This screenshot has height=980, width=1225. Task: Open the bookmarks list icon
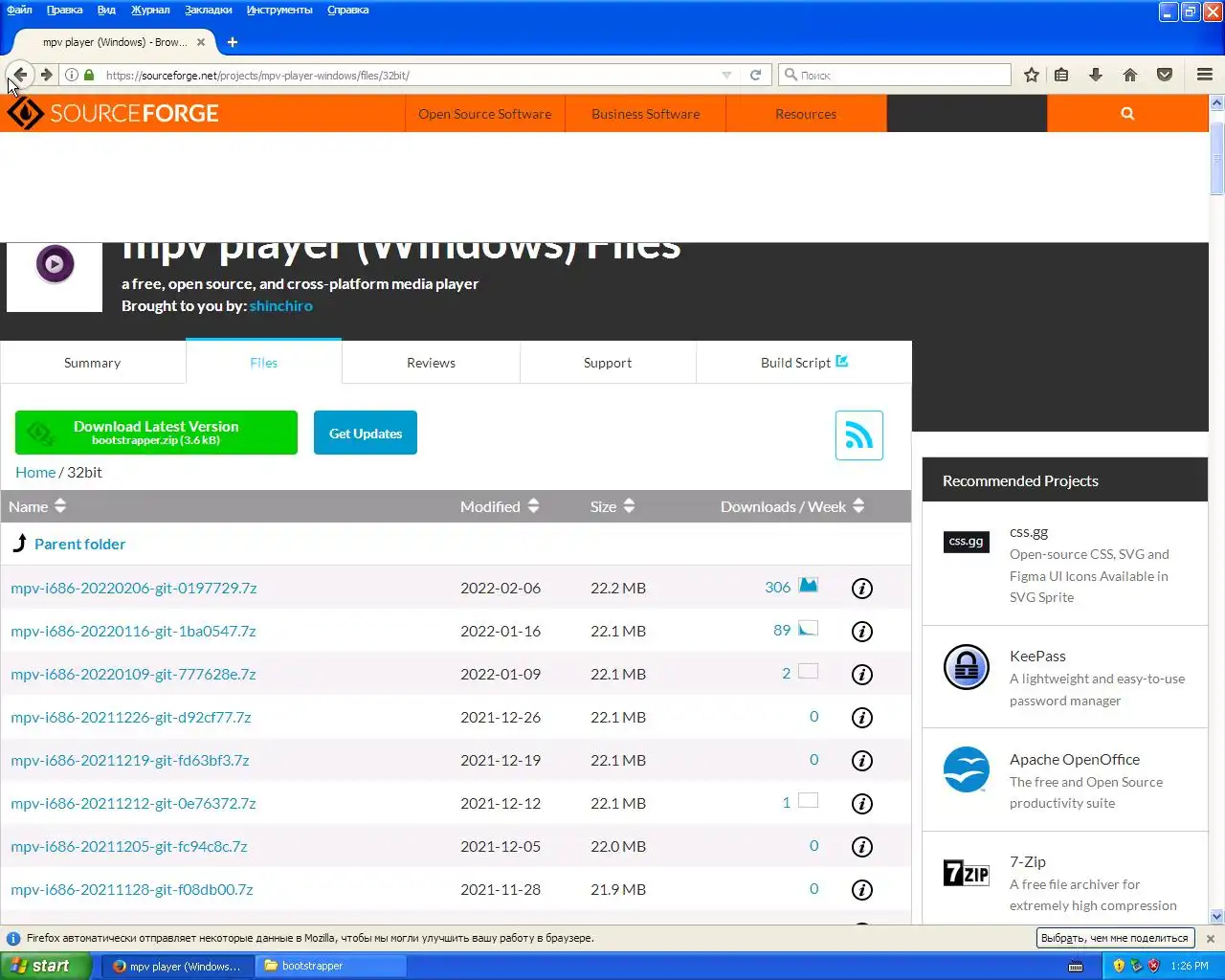[x=1061, y=75]
